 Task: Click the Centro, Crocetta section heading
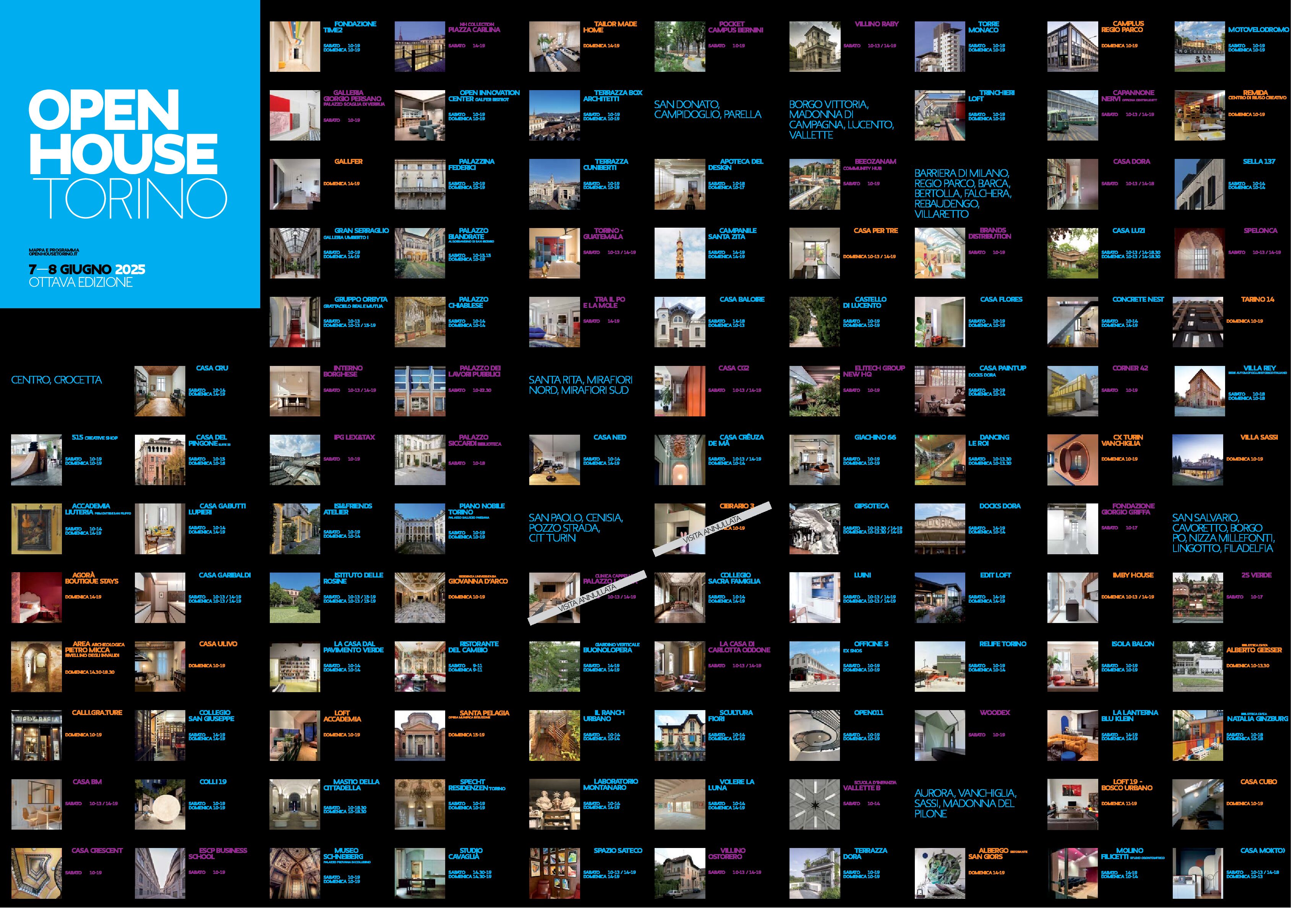coord(56,380)
